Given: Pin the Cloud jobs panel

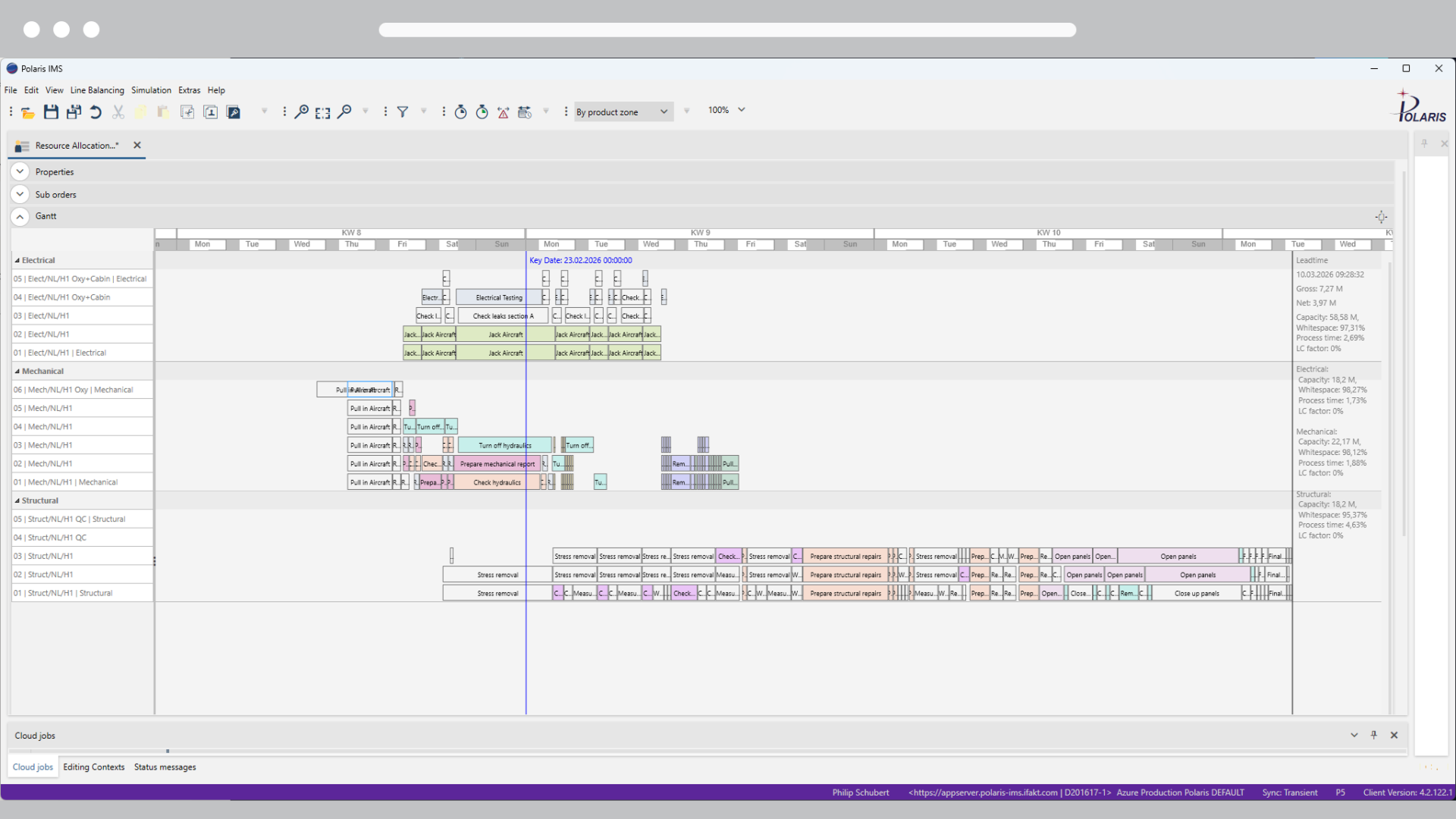Looking at the screenshot, I should (1373, 735).
